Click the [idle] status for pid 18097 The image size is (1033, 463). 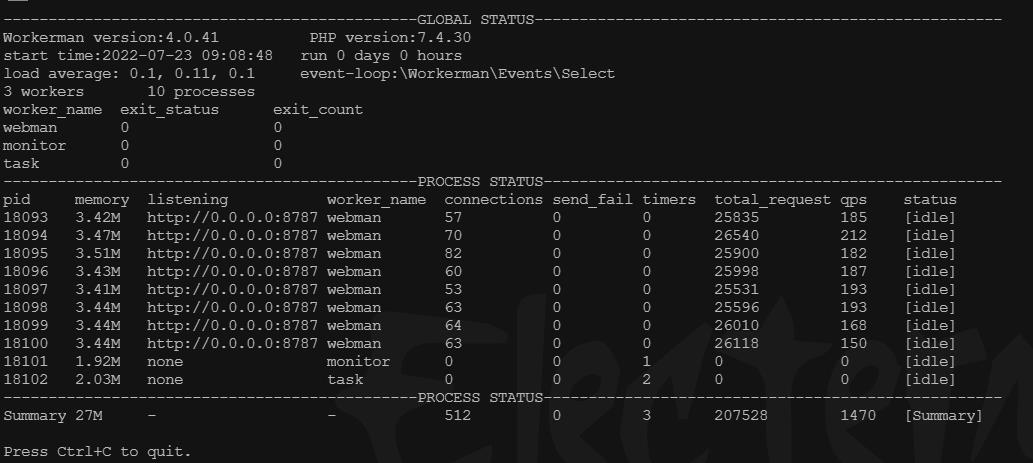pos(930,289)
